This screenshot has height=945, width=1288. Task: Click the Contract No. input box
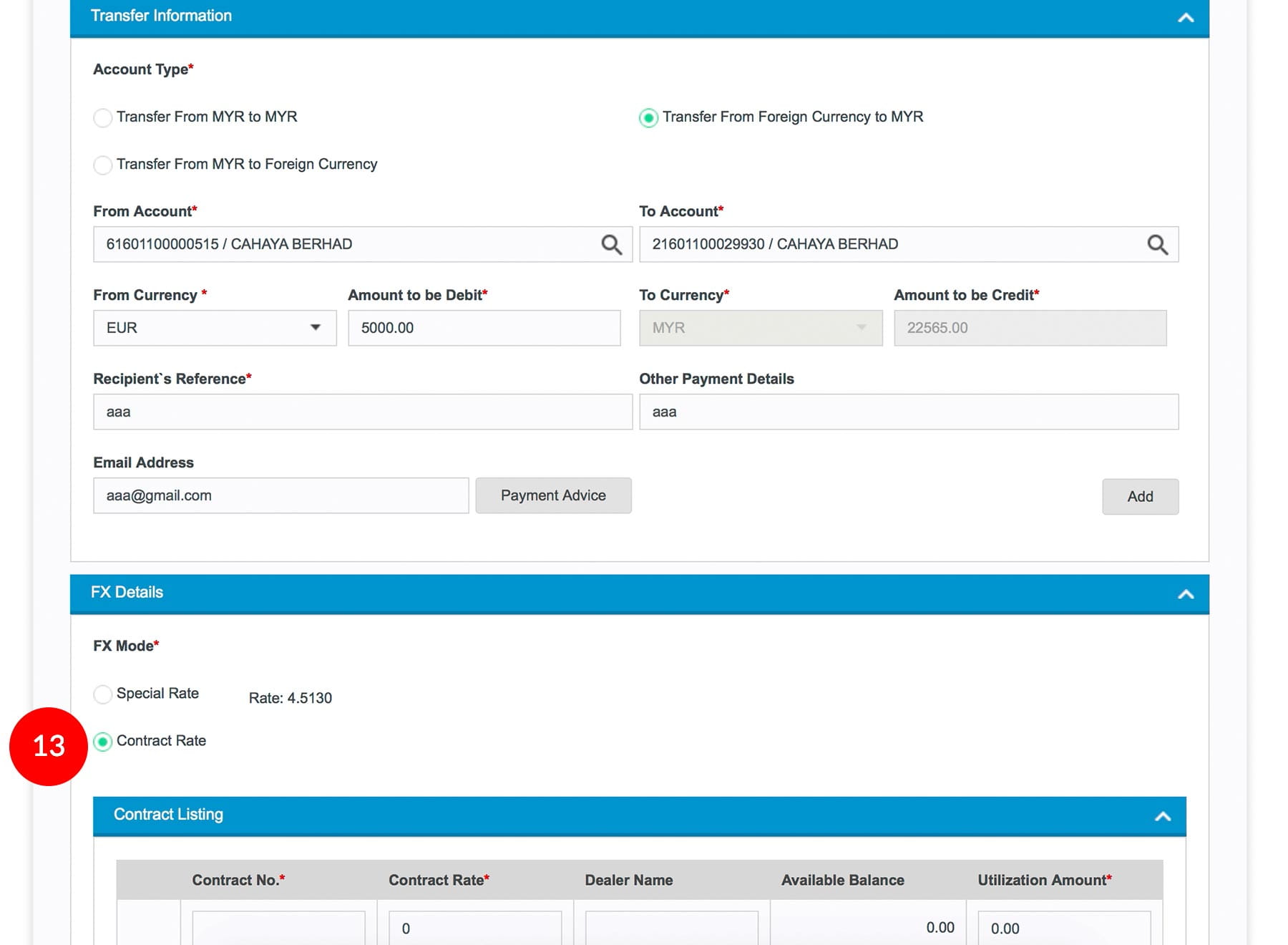coord(278,928)
